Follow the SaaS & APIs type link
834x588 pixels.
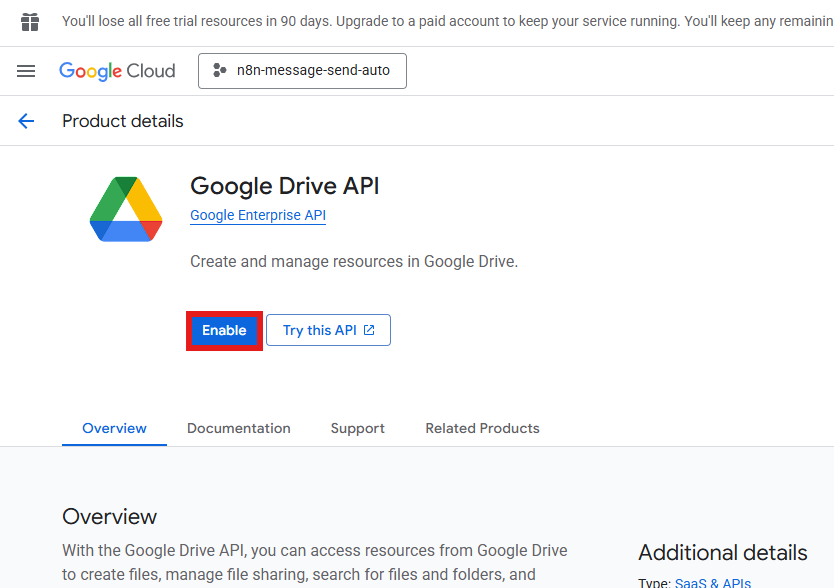click(712, 583)
